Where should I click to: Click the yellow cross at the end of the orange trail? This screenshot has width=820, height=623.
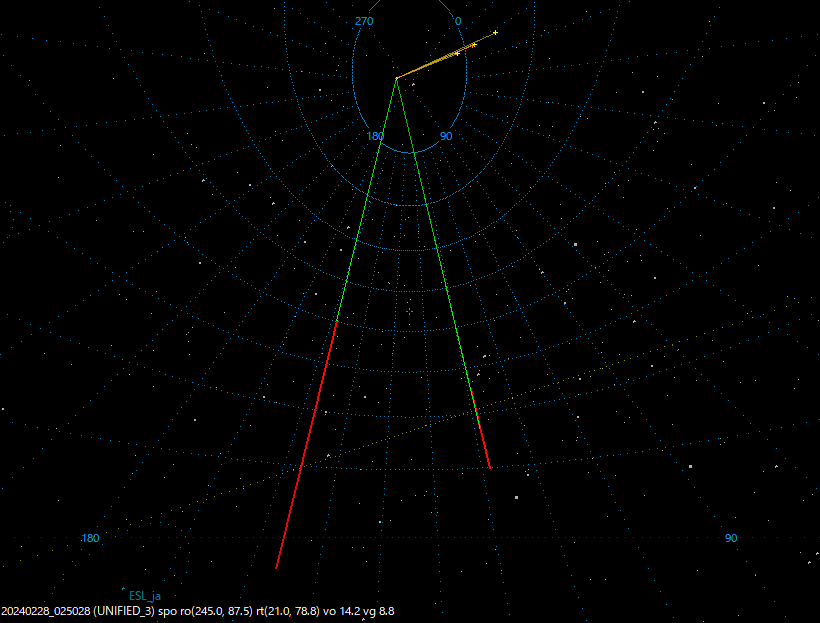click(x=495, y=32)
